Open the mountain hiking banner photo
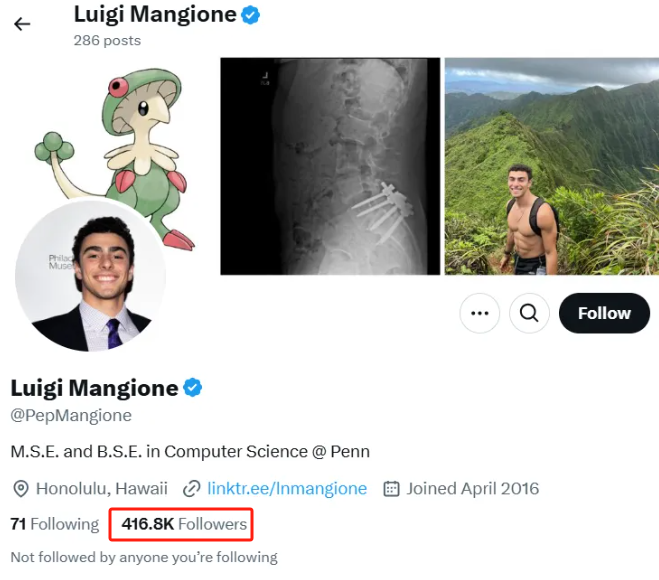Viewport: 659px width, 580px height. 552,166
